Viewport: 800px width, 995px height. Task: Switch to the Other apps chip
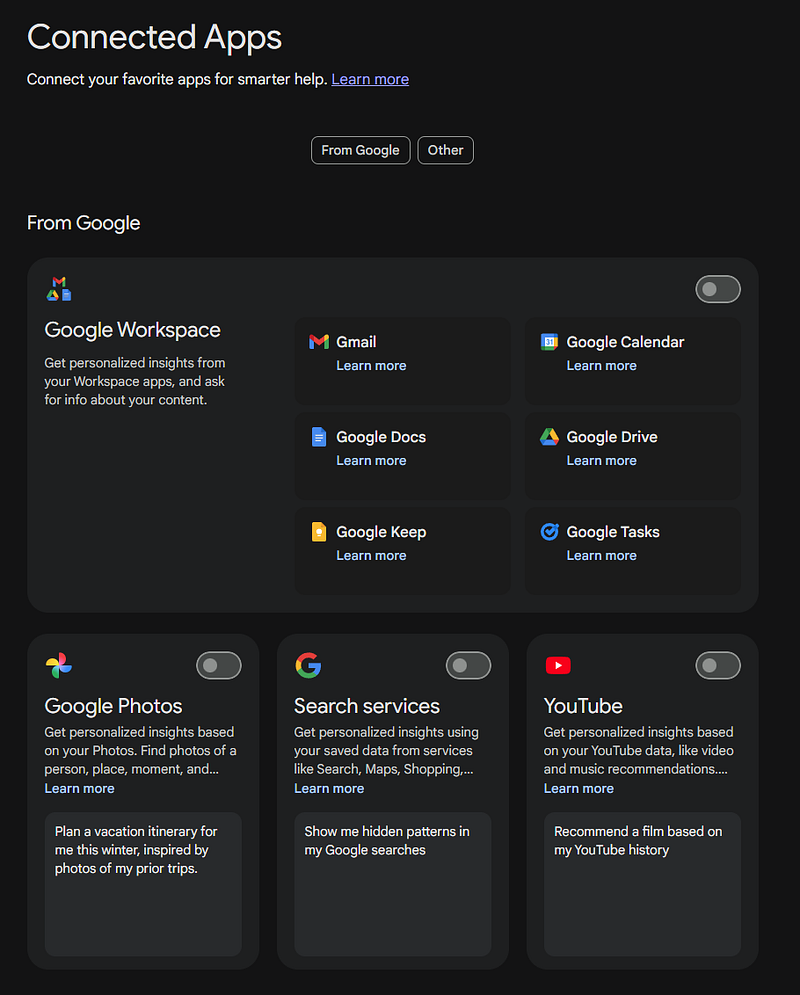tap(445, 150)
